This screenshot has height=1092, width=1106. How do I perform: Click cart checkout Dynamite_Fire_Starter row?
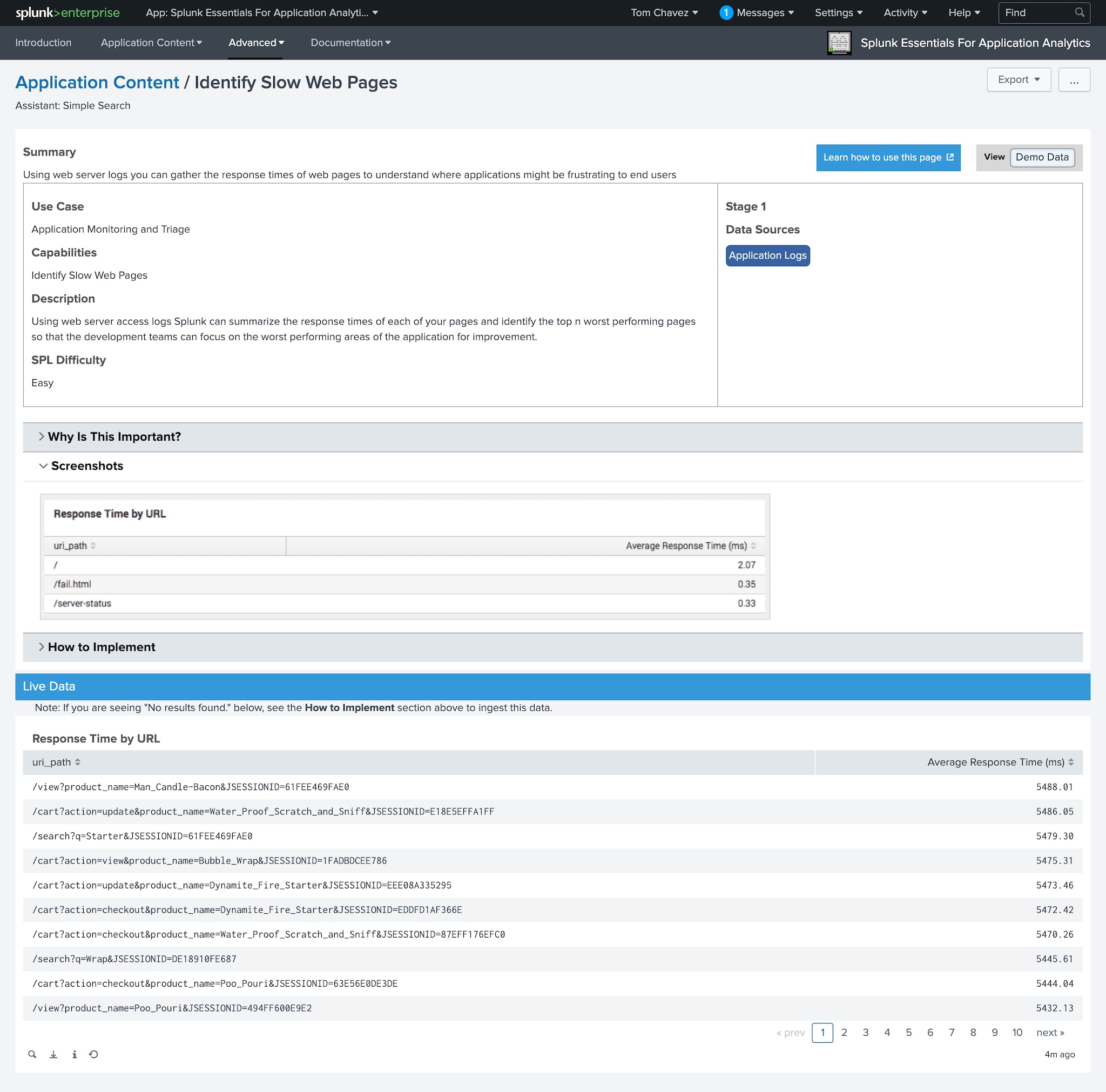pyautogui.click(x=552, y=910)
